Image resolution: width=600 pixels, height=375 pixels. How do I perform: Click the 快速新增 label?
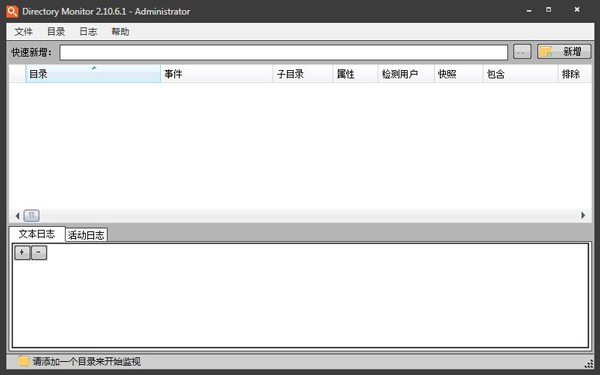click(x=31, y=52)
